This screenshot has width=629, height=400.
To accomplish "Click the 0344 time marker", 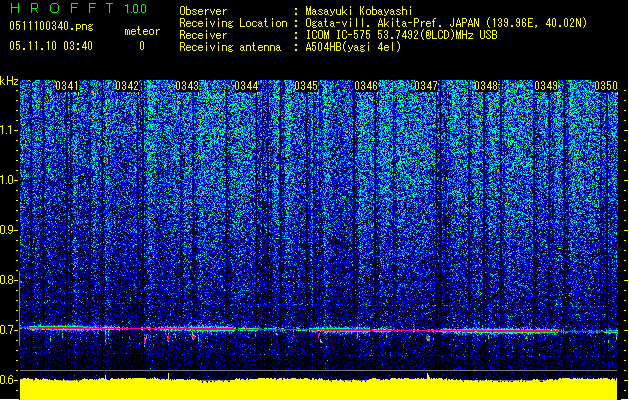I will click(246, 86).
